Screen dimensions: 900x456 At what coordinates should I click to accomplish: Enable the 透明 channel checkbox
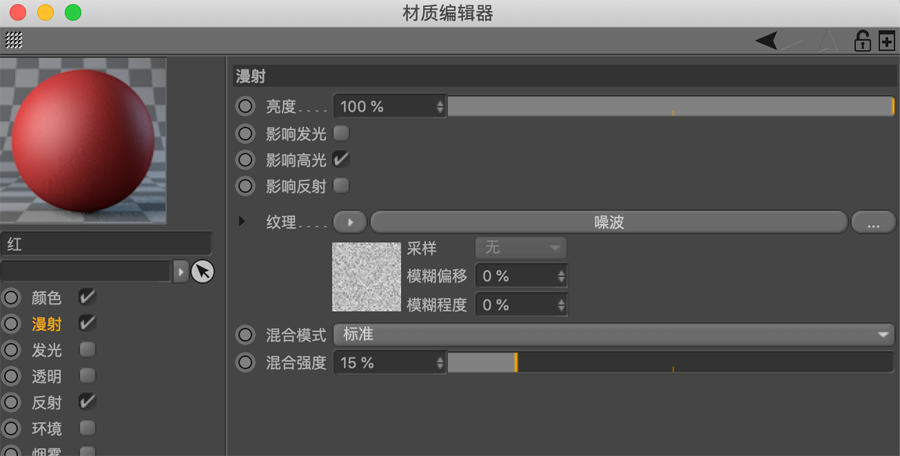click(x=87, y=376)
